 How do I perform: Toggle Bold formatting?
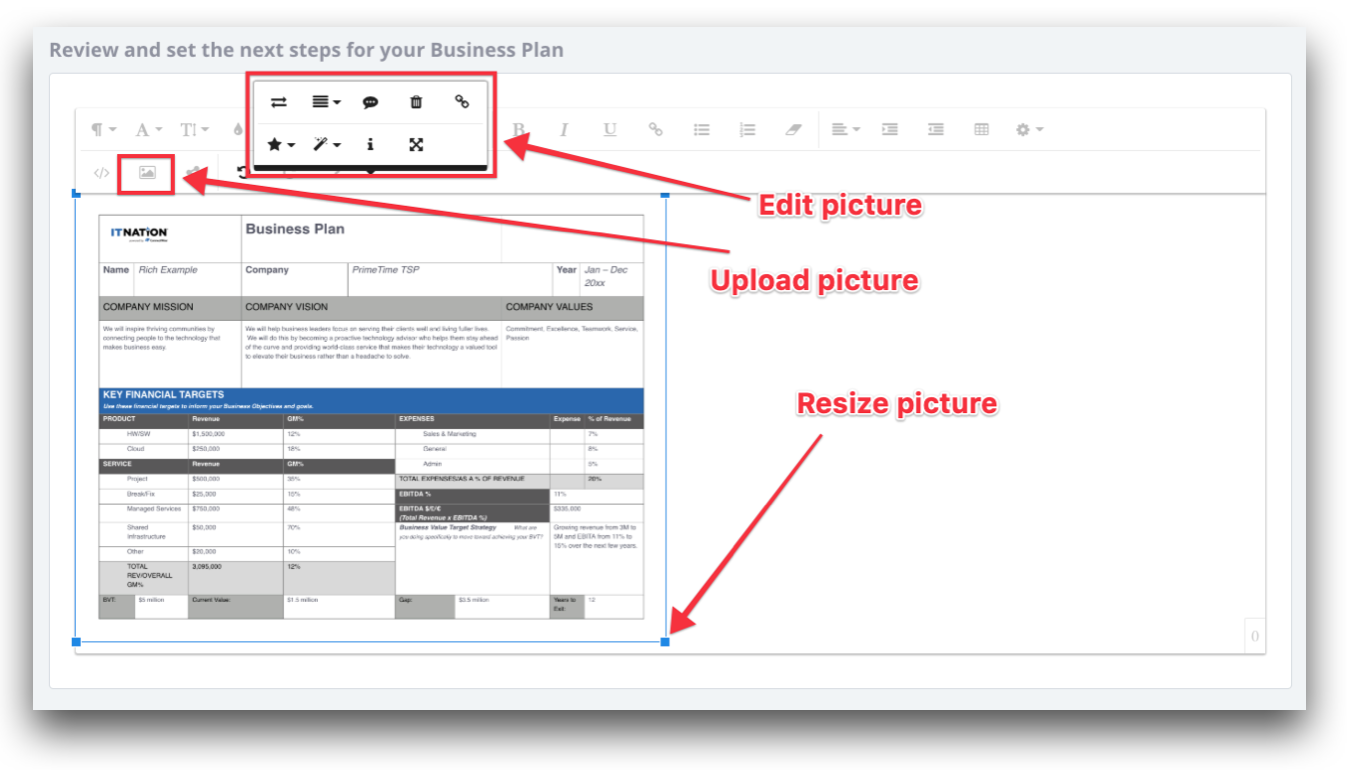(x=518, y=130)
